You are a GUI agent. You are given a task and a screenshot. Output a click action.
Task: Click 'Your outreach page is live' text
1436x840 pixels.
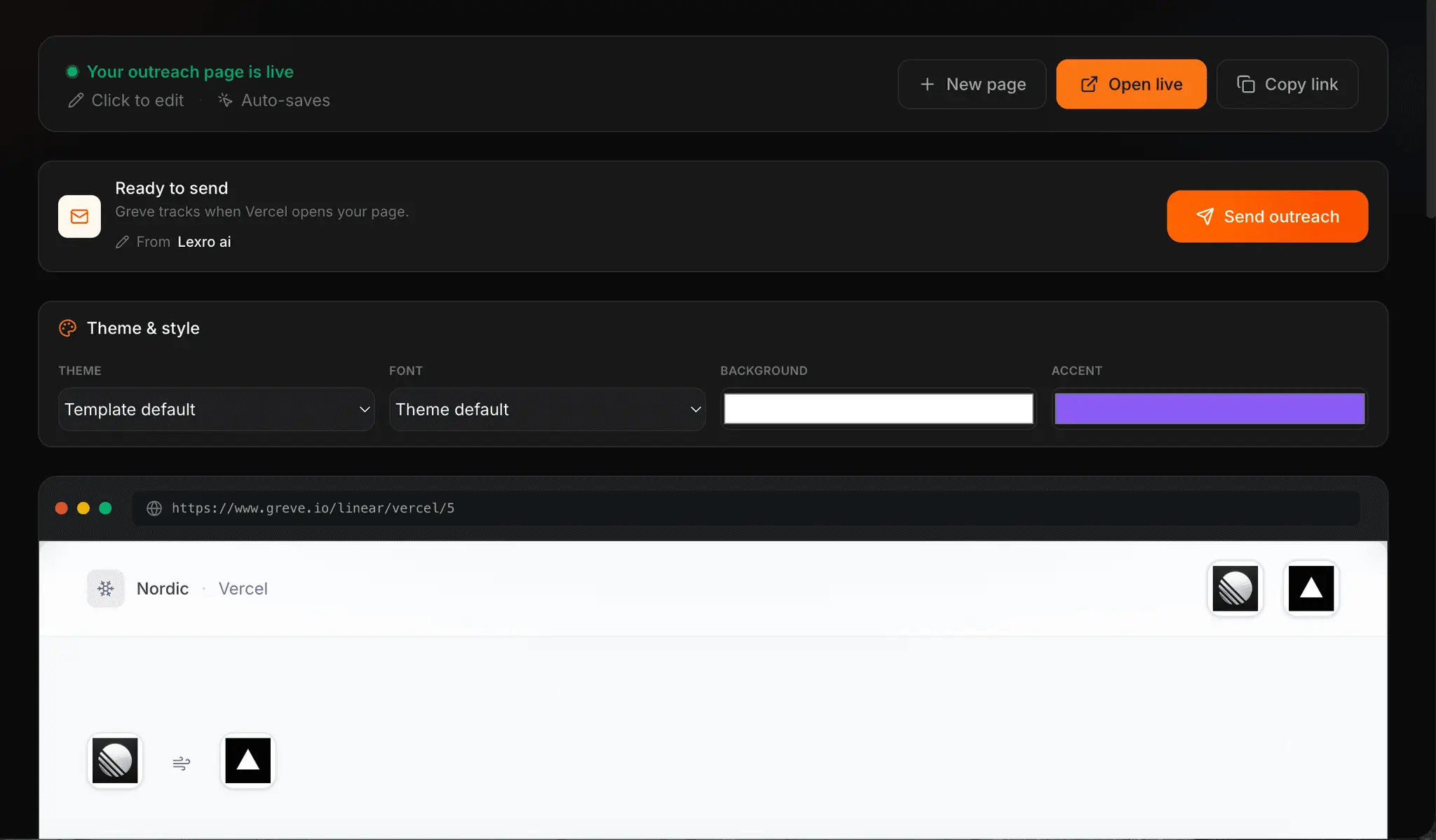[190, 72]
